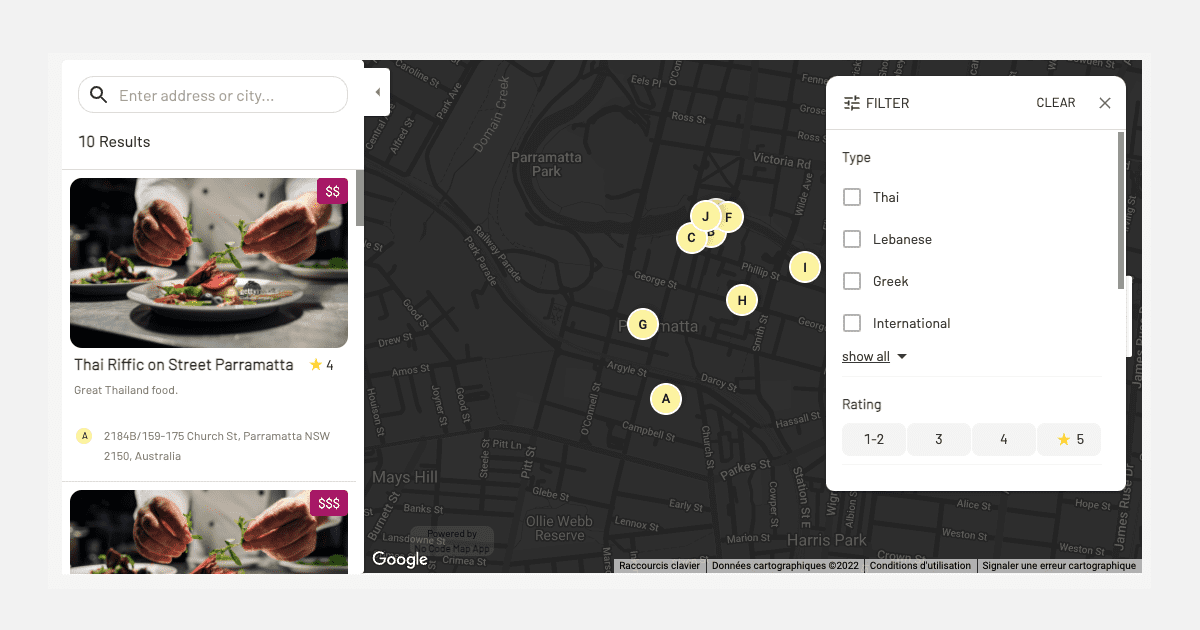Click Mays Hill map label
Screen dimensions: 1200x630
click(405, 477)
